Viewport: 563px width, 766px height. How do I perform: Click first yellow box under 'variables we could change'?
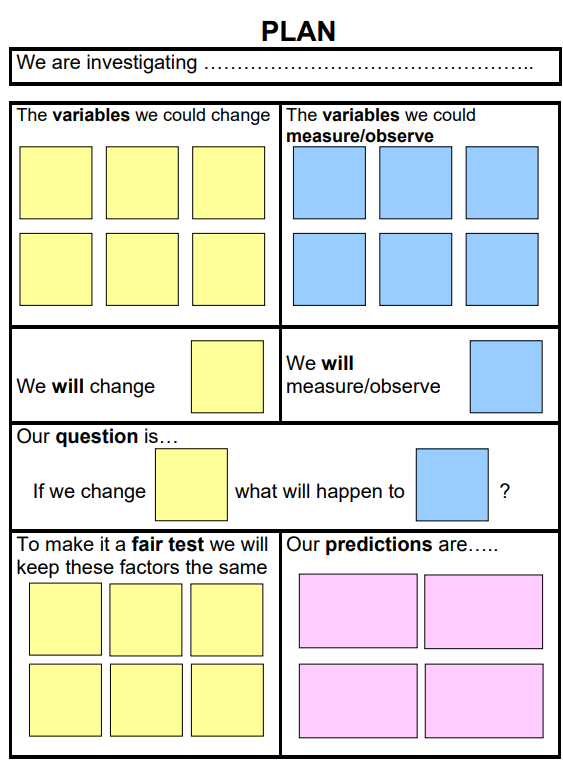coord(56,183)
